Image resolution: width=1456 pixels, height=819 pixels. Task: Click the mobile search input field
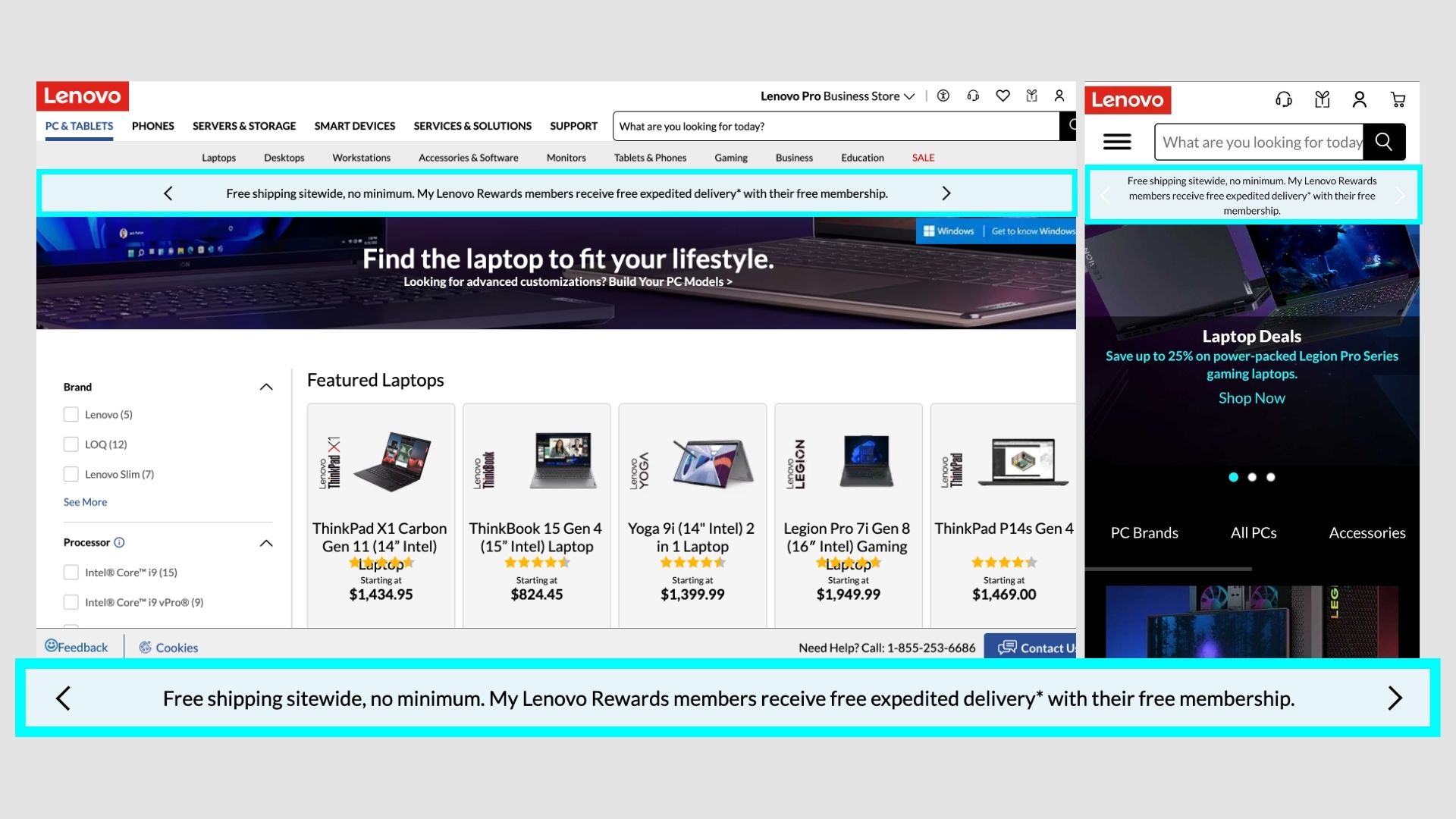click(1259, 142)
